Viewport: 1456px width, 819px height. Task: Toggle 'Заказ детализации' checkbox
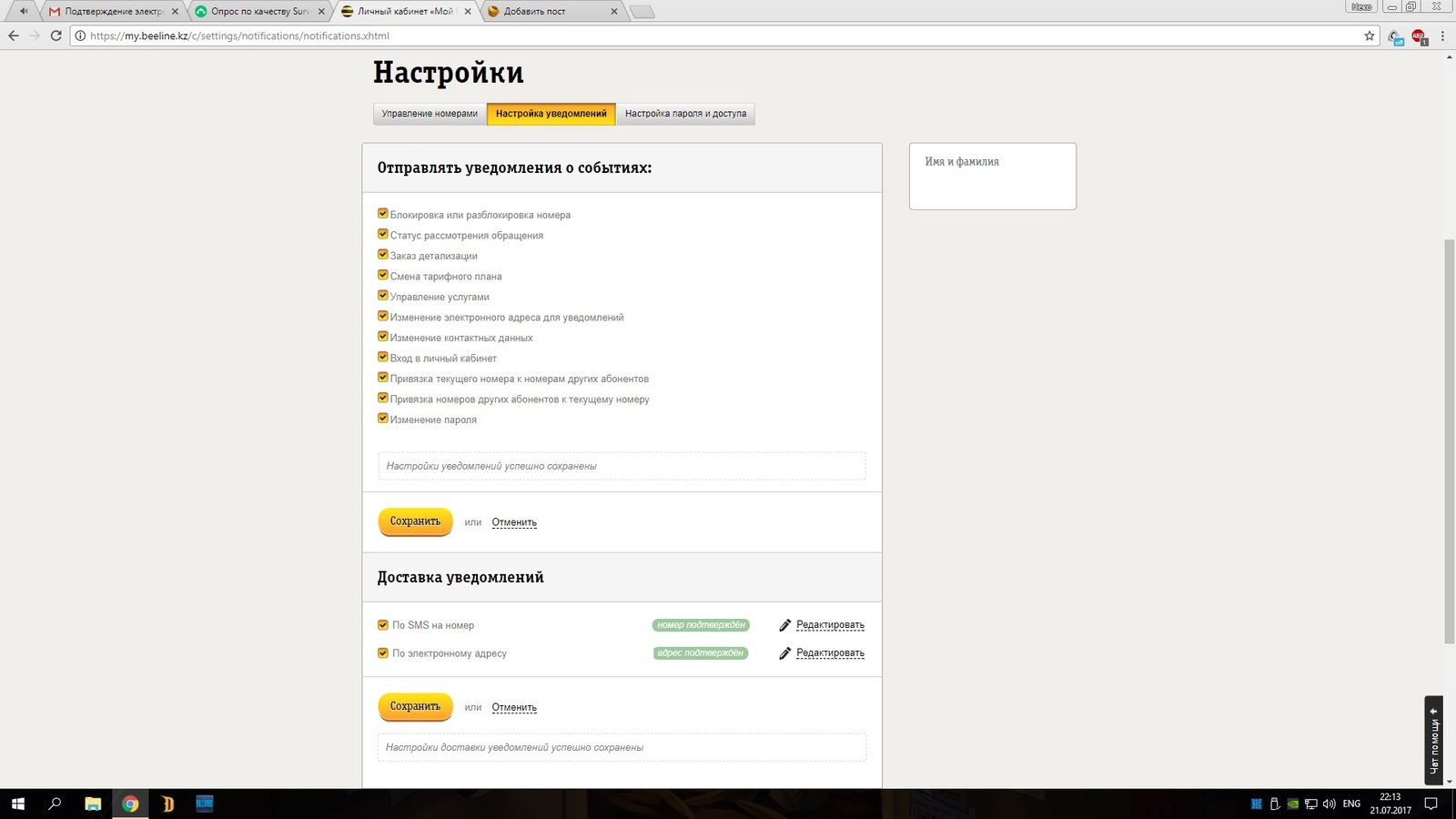coord(383,255)
